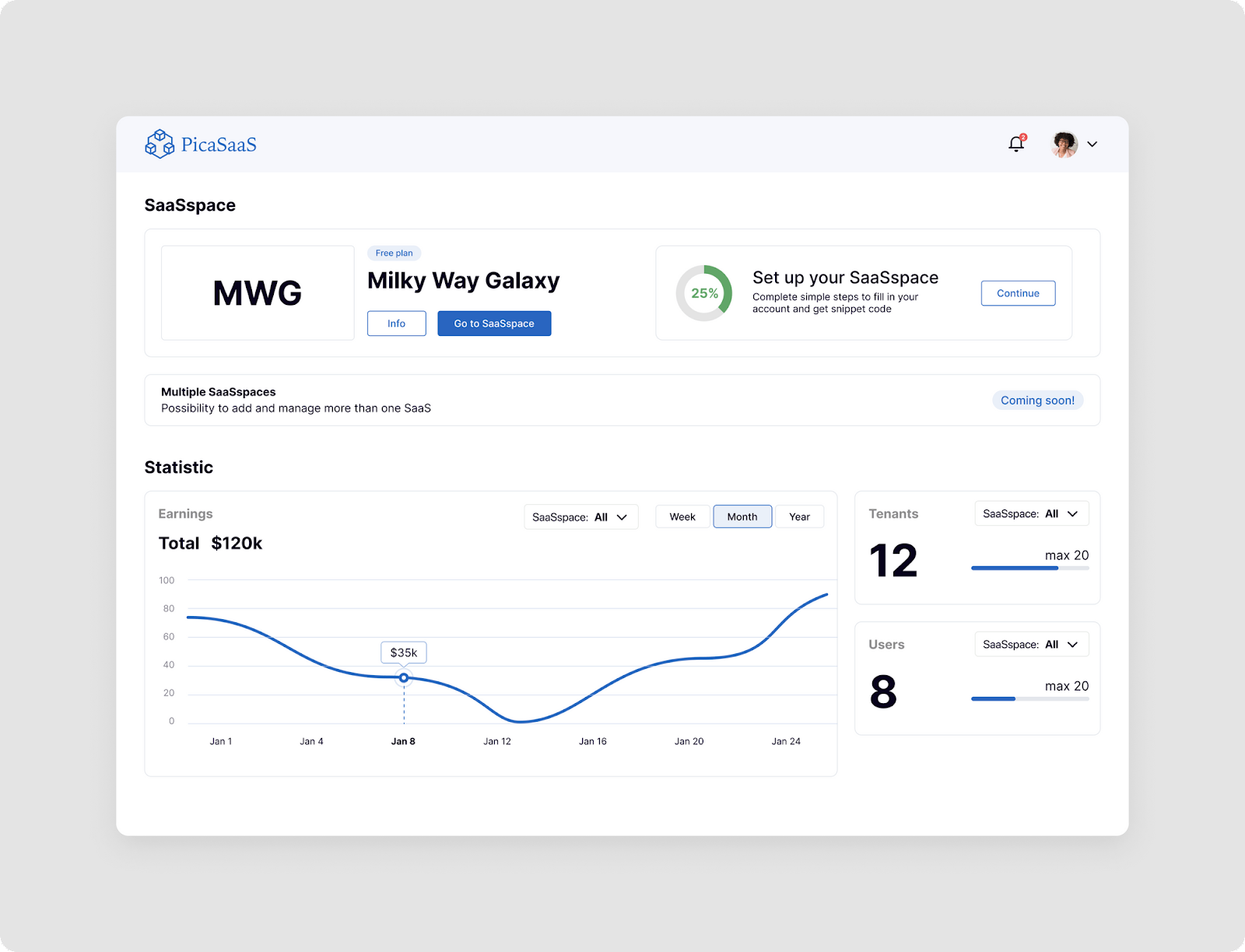Click the 25% setup progress ring
This screenshot has height=952, width=1245.
[x=704, y=293]
